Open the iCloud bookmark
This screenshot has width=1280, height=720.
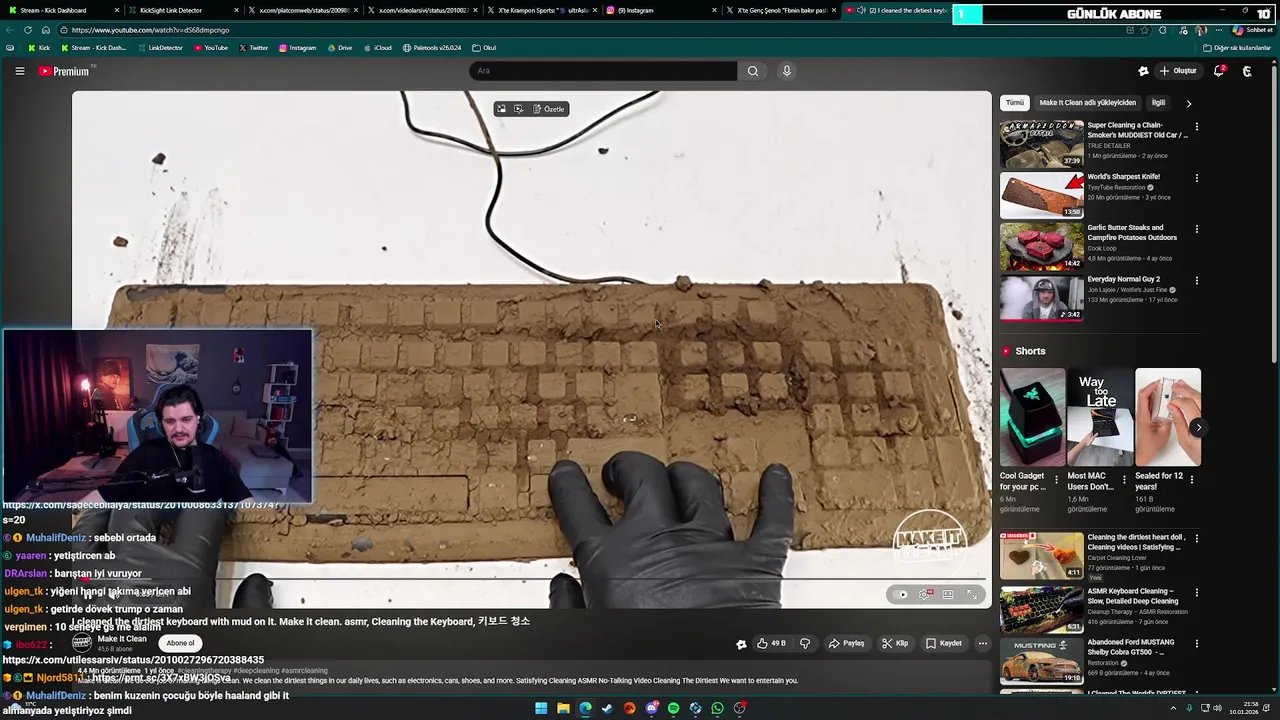point(378,48)
